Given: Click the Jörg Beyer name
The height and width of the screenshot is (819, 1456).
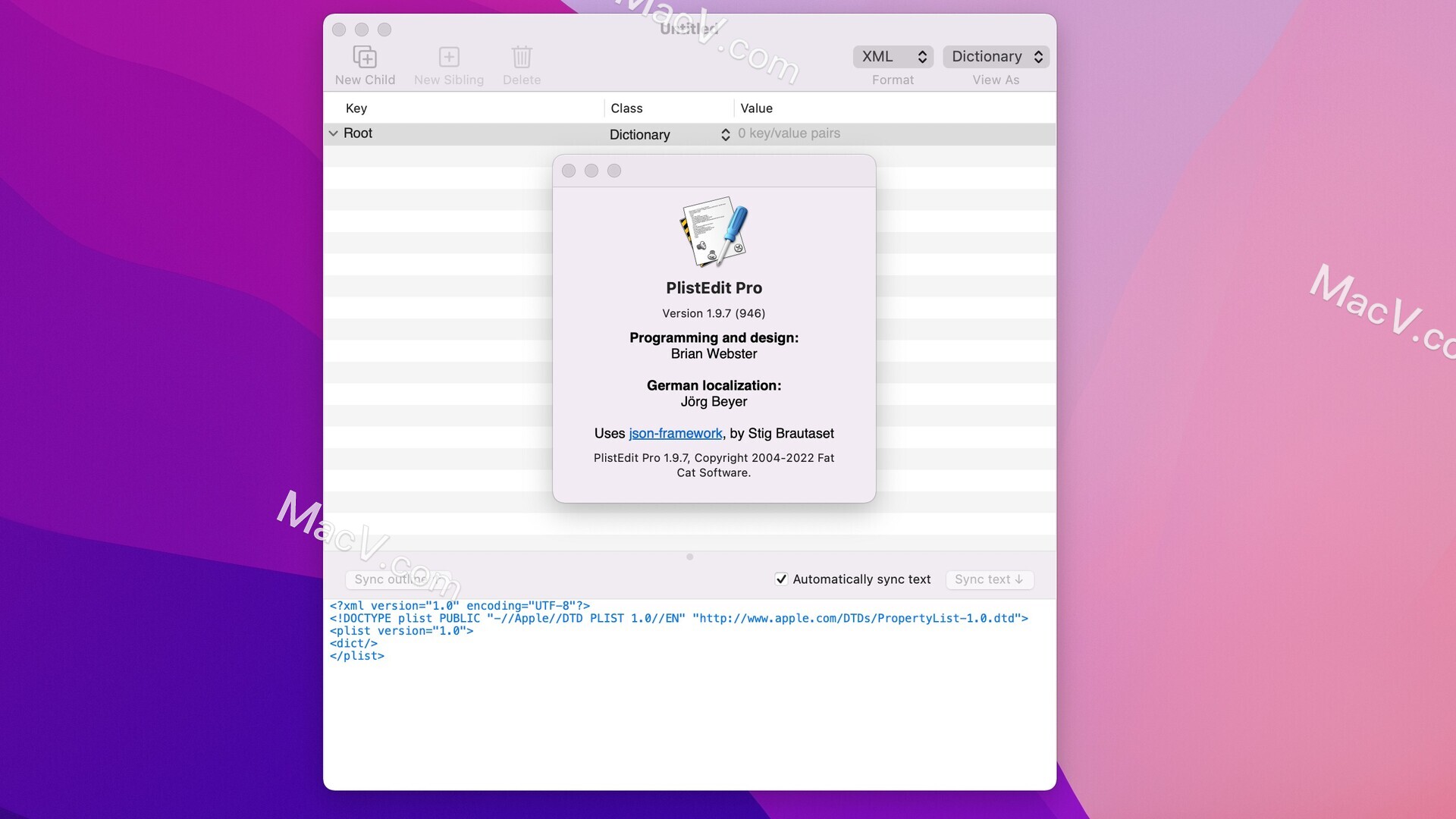Looking at the screenshot, I should (x=714, y=401).
